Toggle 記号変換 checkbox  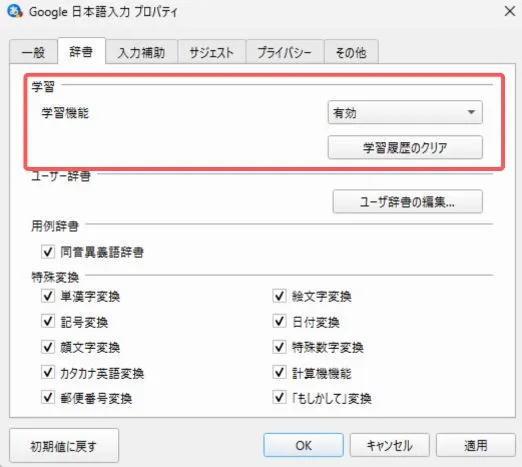click(48, 321)
